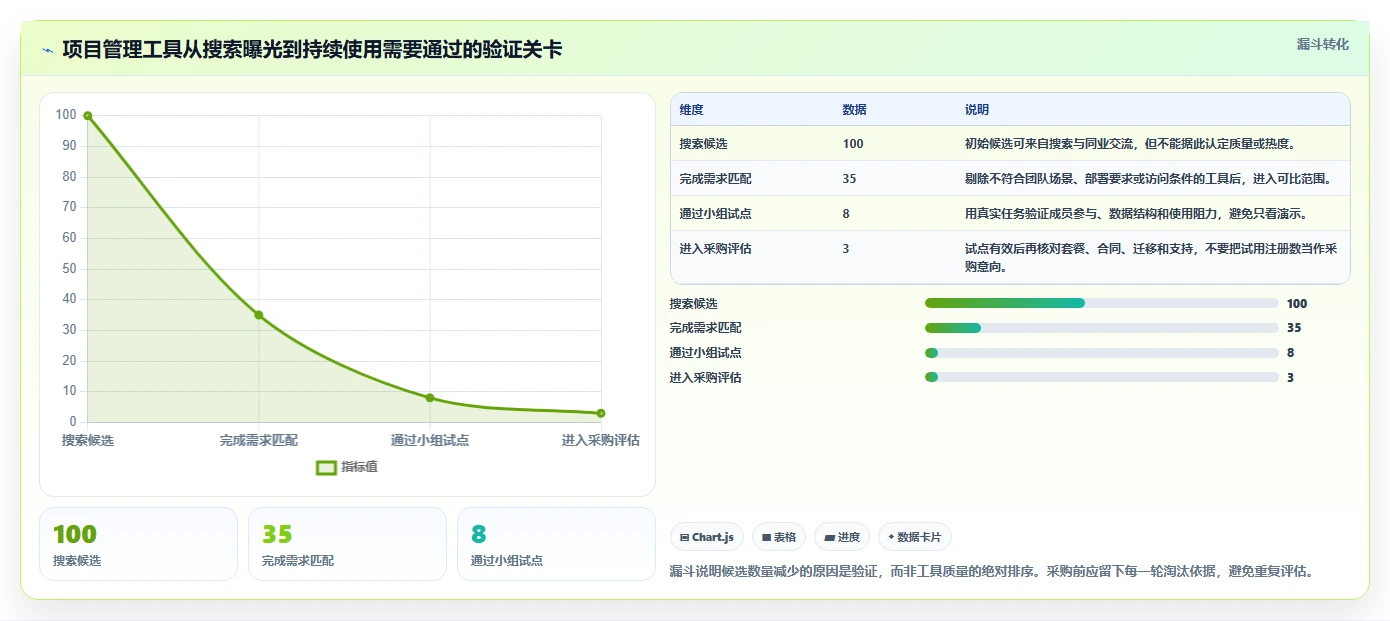Image resolution: width=1390 pixels, height=621 pixels.
Task: Click the 搜索候选 label in the progress list
Action: 694,303
